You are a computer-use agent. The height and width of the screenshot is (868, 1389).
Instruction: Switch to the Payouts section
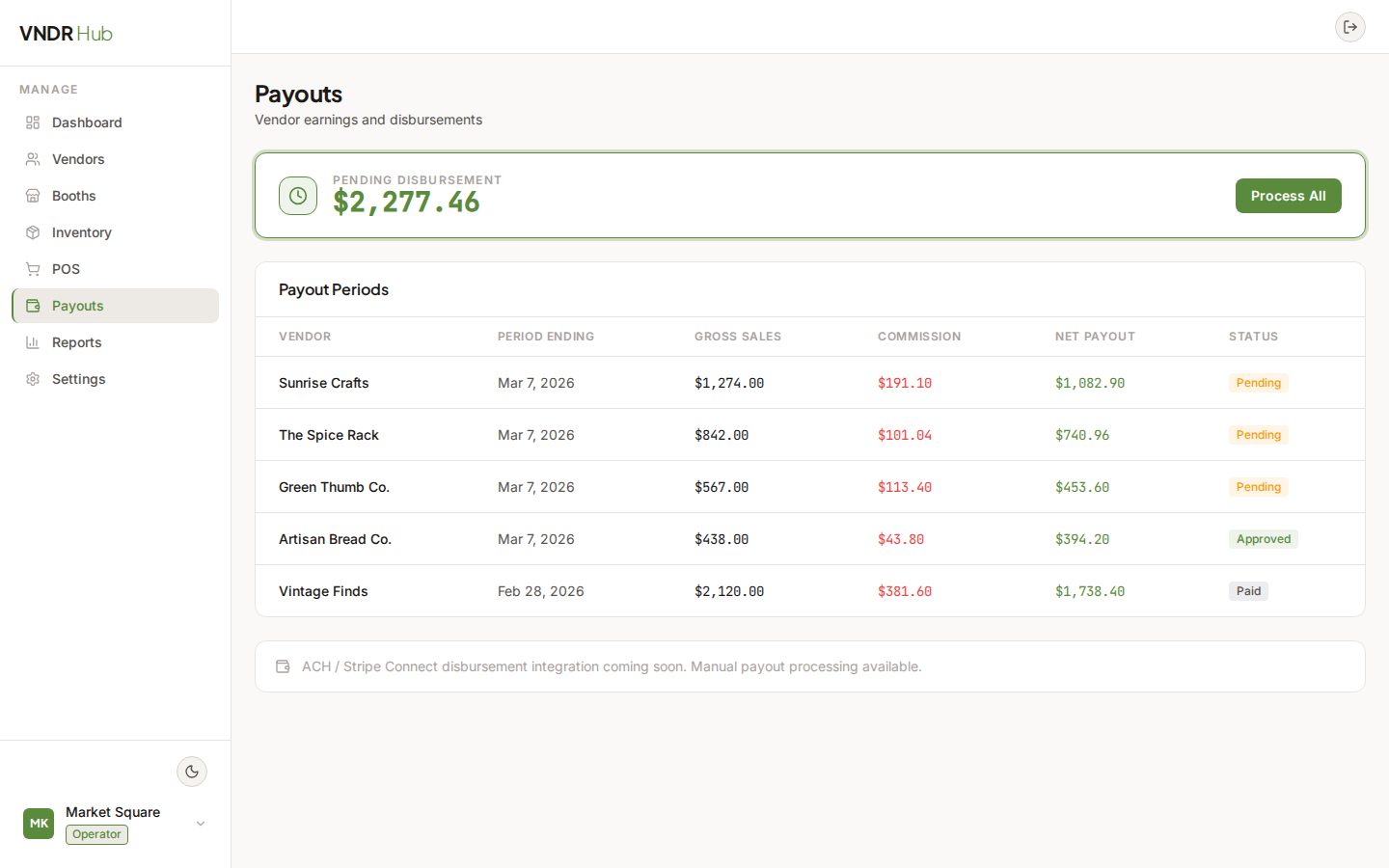point(77,306)
